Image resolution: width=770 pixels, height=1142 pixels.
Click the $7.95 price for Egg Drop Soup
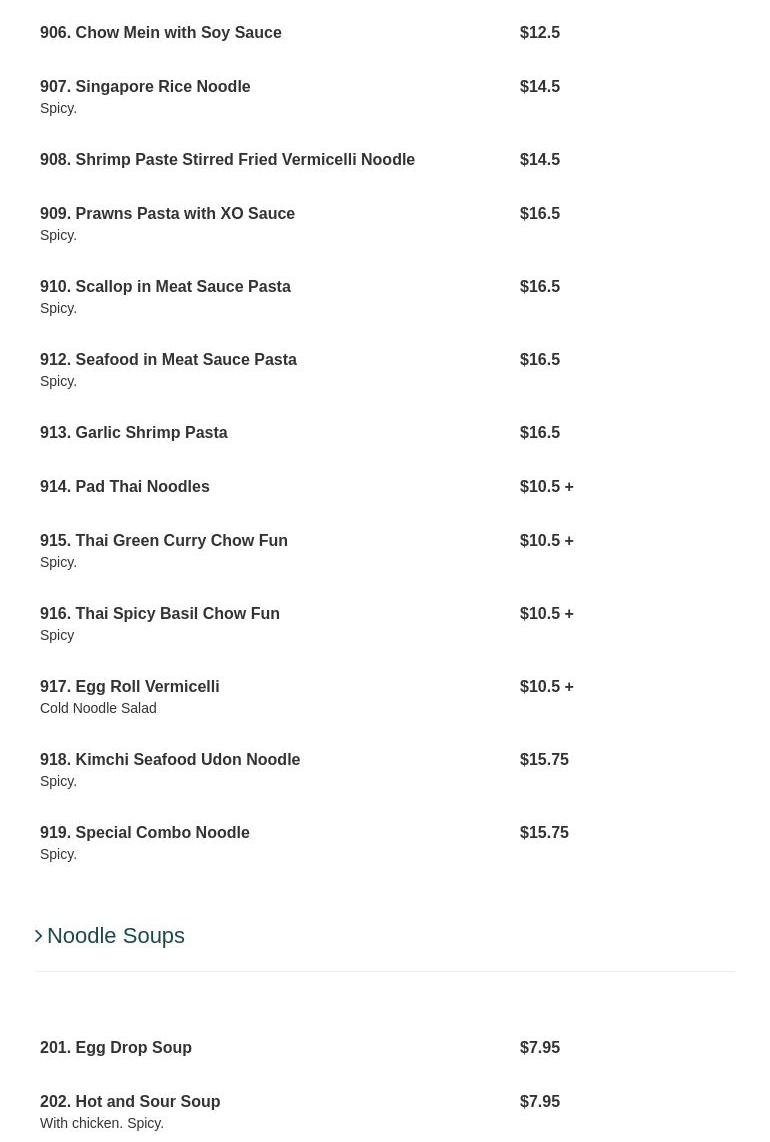[x=540, y=1048]
